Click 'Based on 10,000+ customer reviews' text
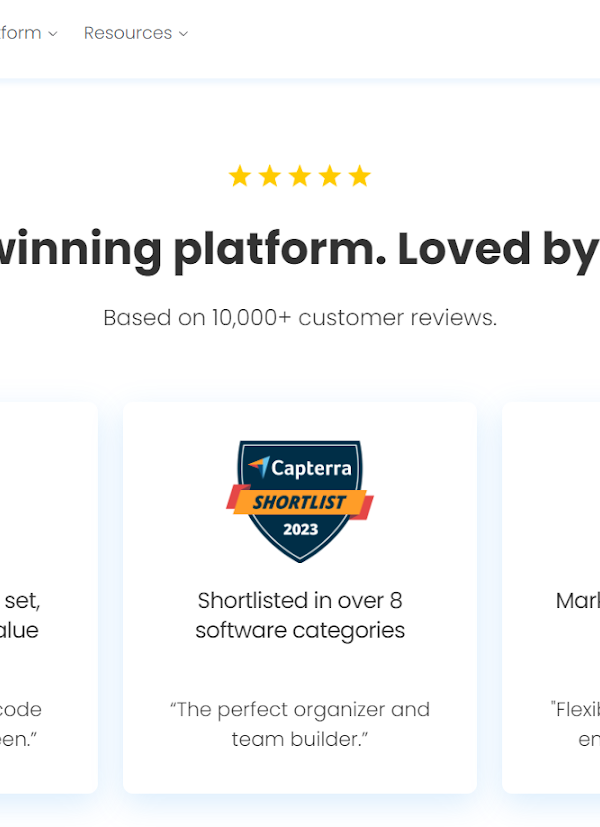This screenshot has height=827, width=600. 300,318
